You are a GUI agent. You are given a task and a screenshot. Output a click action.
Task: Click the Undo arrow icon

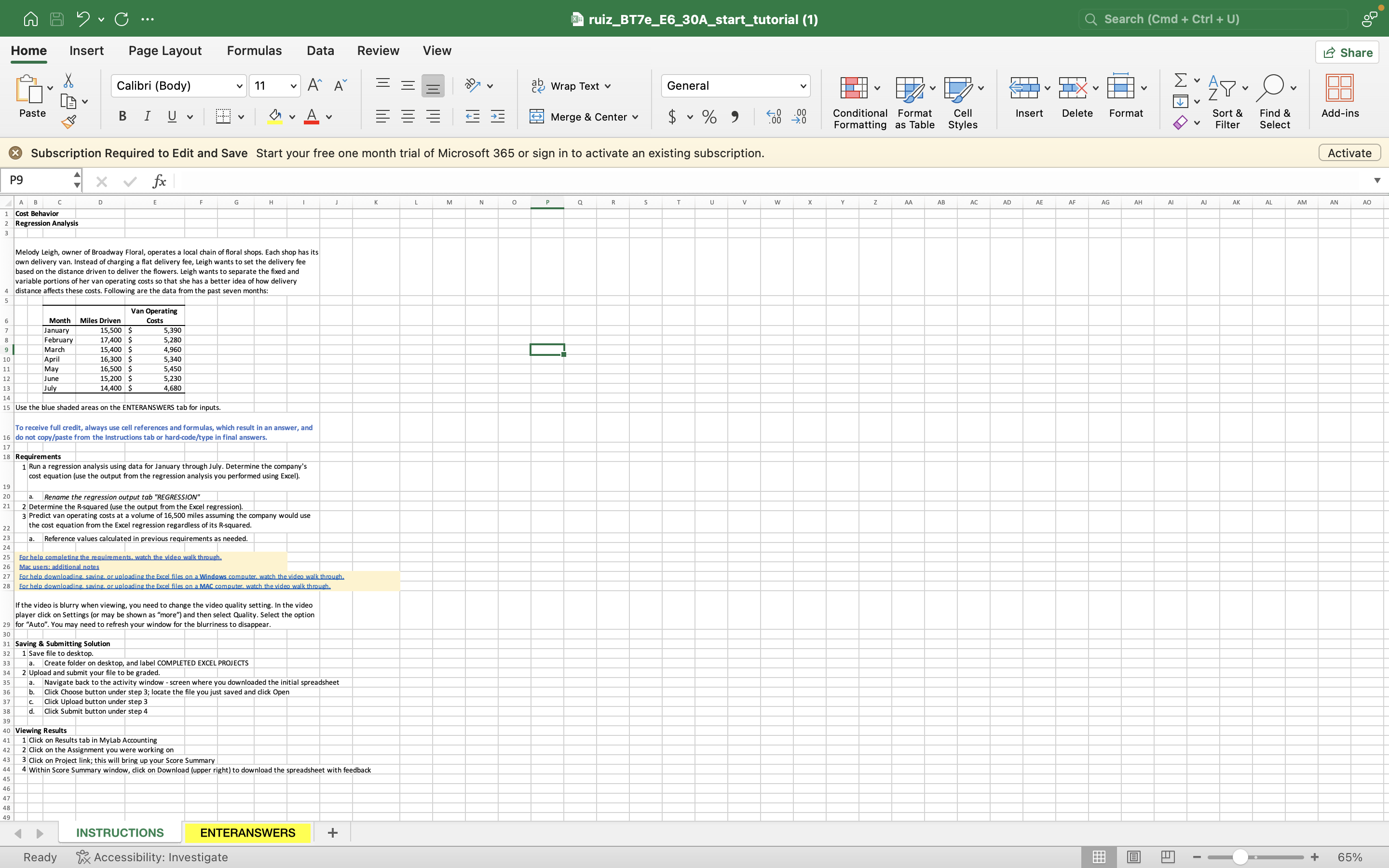[83, 19]
